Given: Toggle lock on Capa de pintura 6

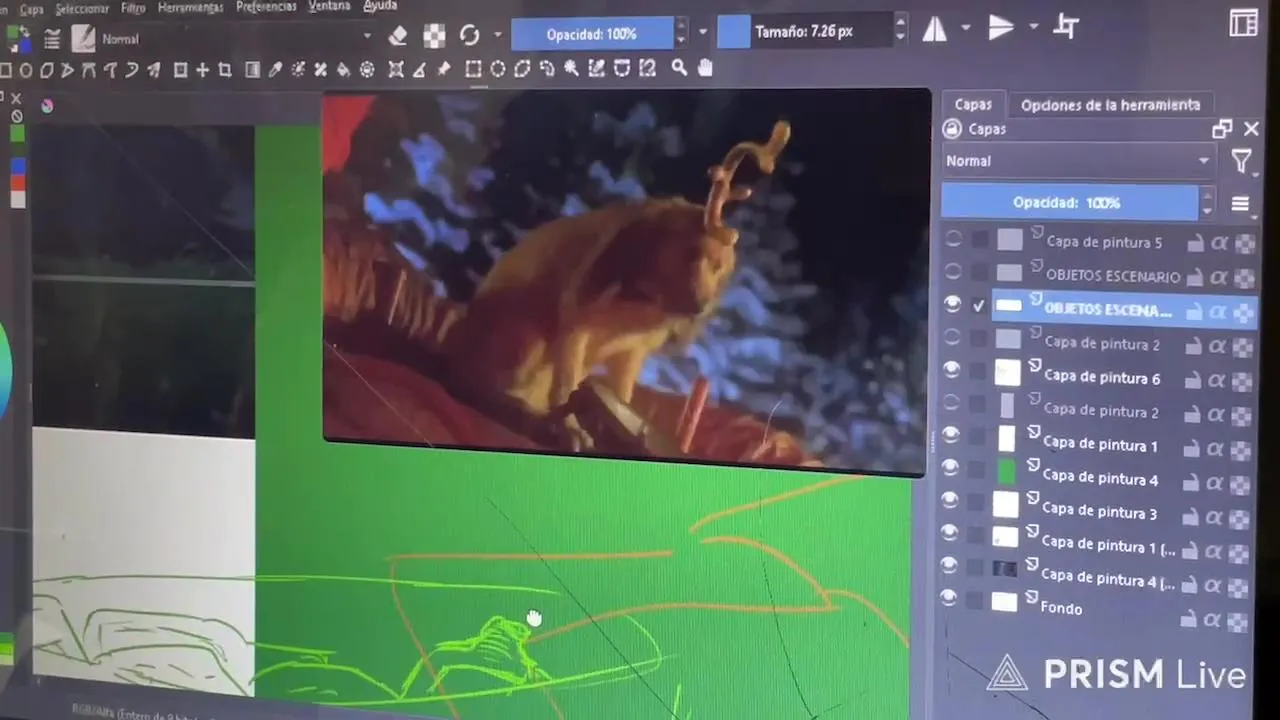Looking at the screenshot, I should [x=1194, y=380].
